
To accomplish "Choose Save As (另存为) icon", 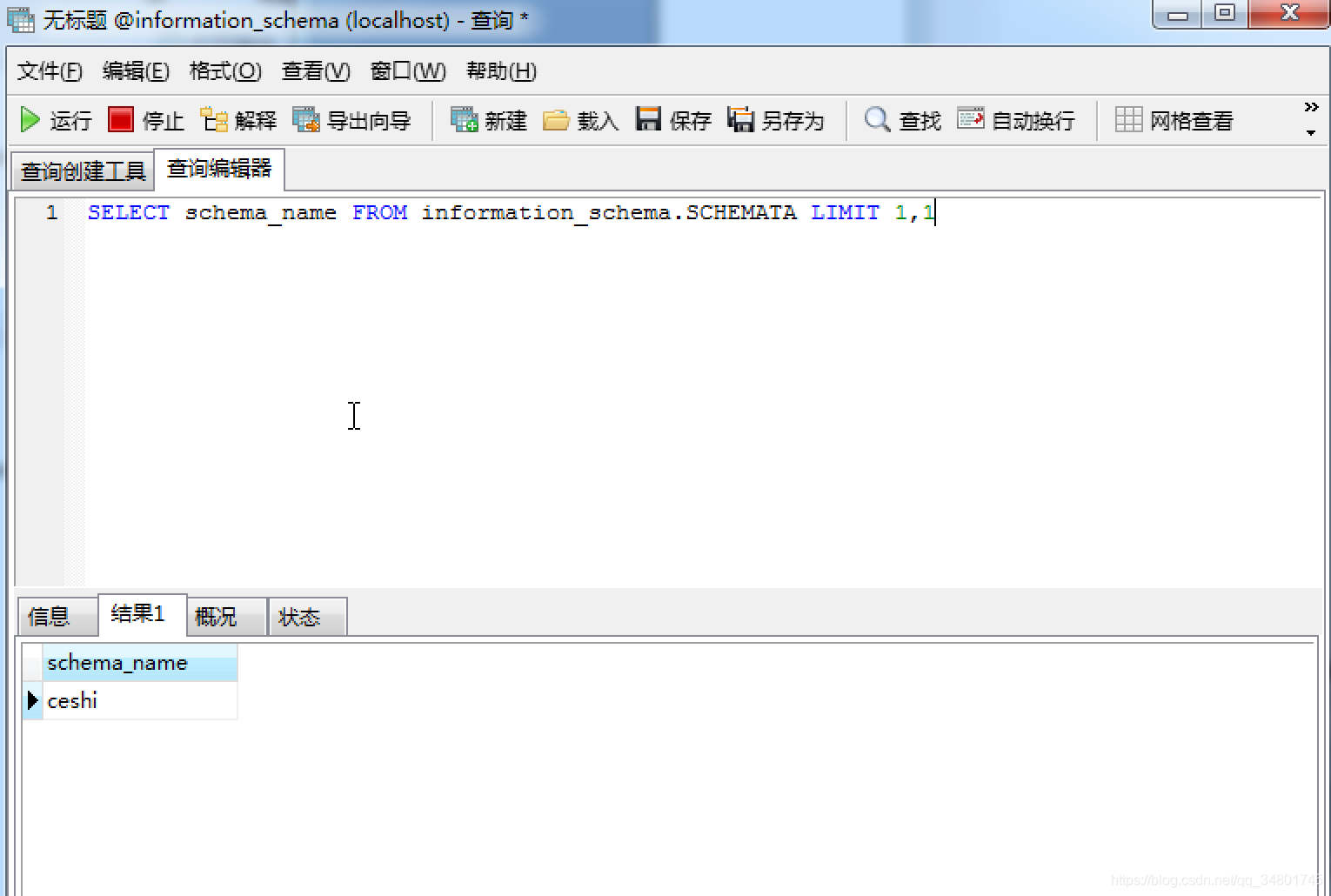I will point(740,119).
